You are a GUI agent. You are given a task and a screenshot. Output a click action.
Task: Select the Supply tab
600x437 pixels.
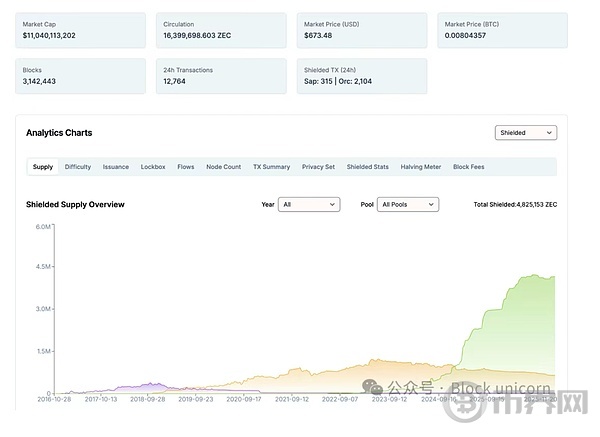point(43,167)
